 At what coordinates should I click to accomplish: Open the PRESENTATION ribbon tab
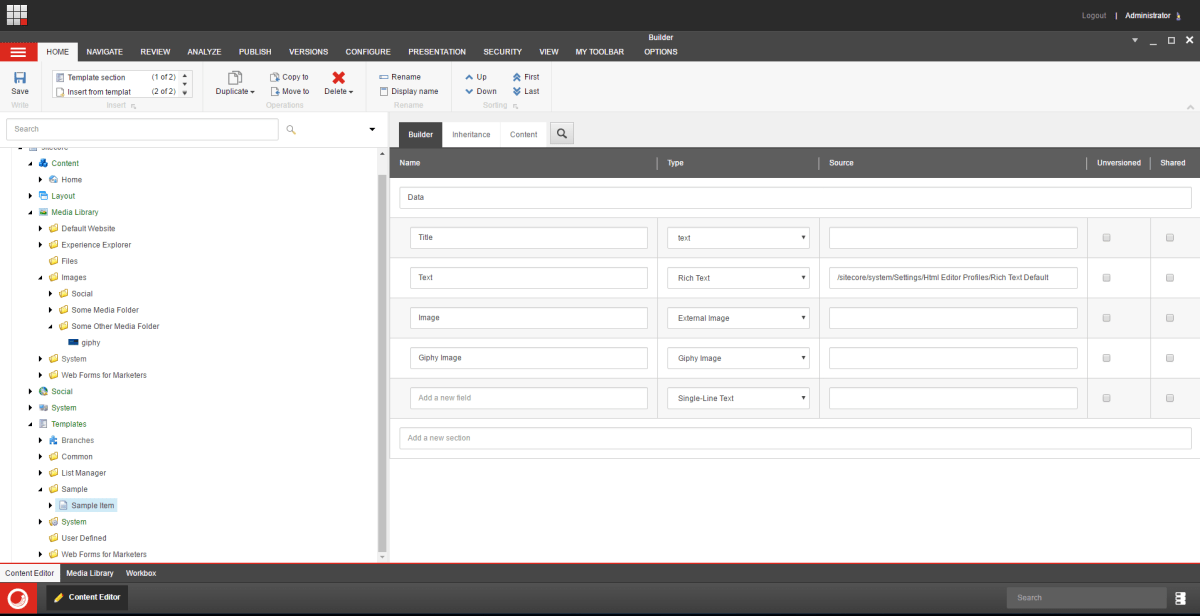coord(437,52)
